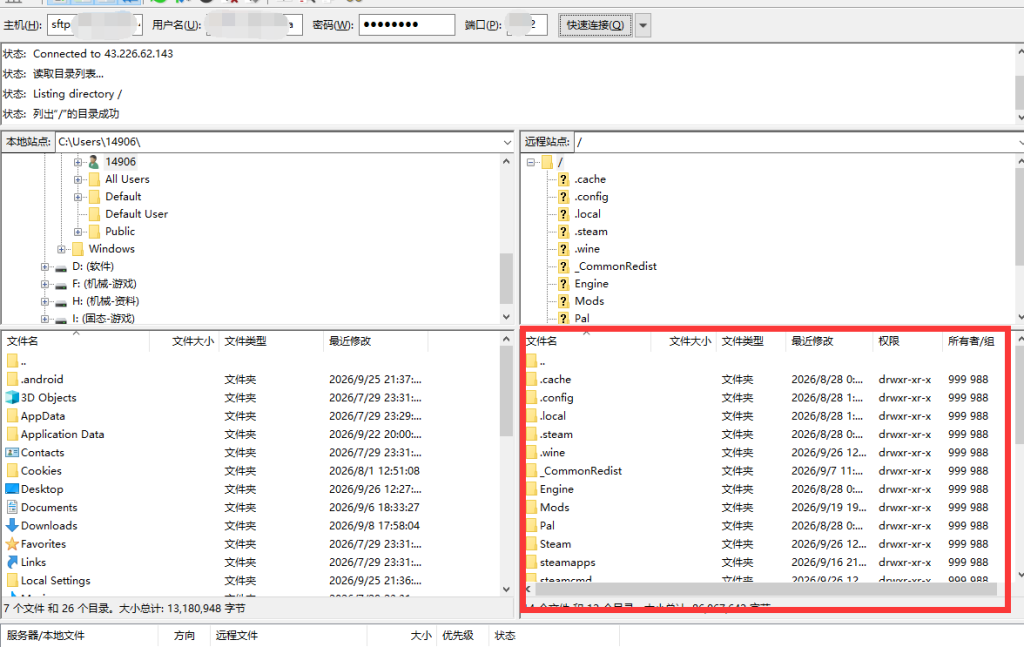The width and height of the screenshot is (1024, 647).
Task: Expand the All Users tree node
Action: (x=78, y=180)
